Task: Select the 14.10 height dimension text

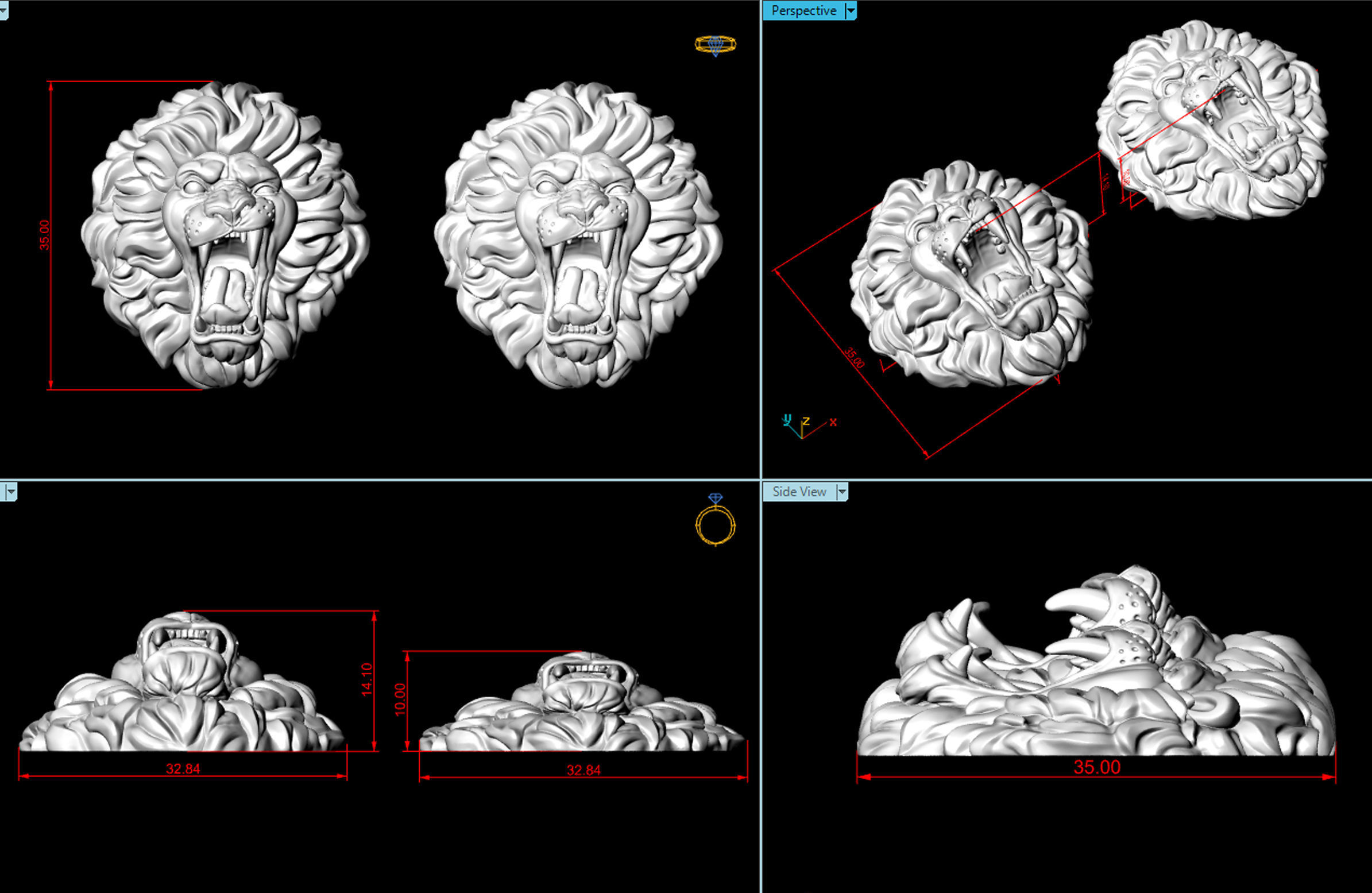Action: click(366, 680)
